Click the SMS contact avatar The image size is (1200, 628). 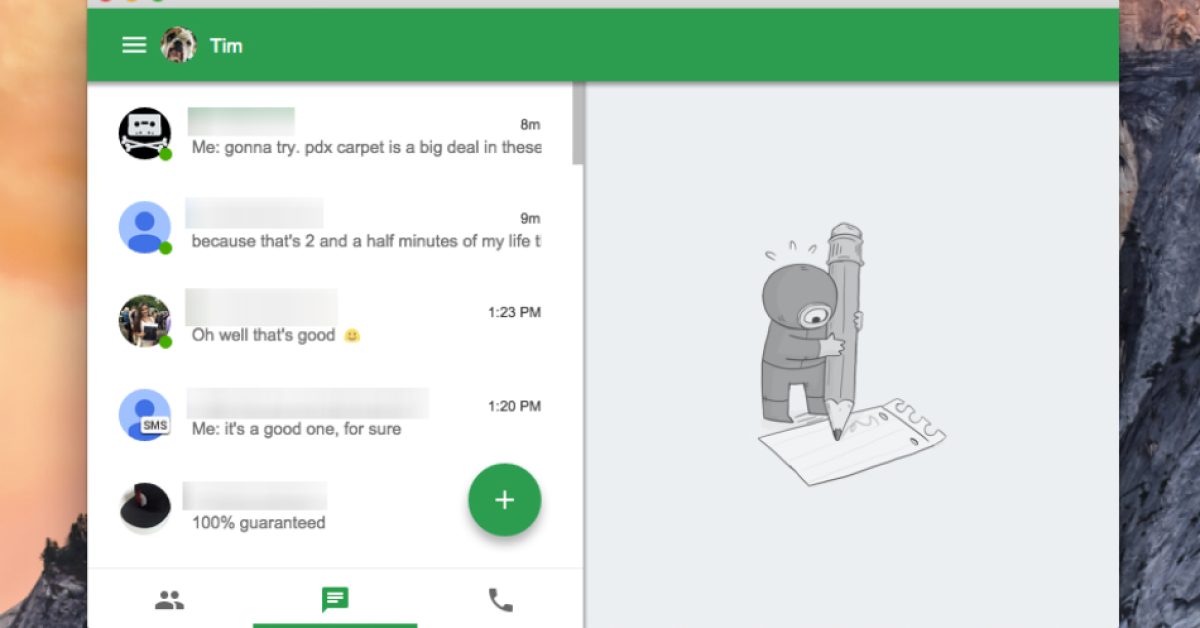tap(145, 414)
